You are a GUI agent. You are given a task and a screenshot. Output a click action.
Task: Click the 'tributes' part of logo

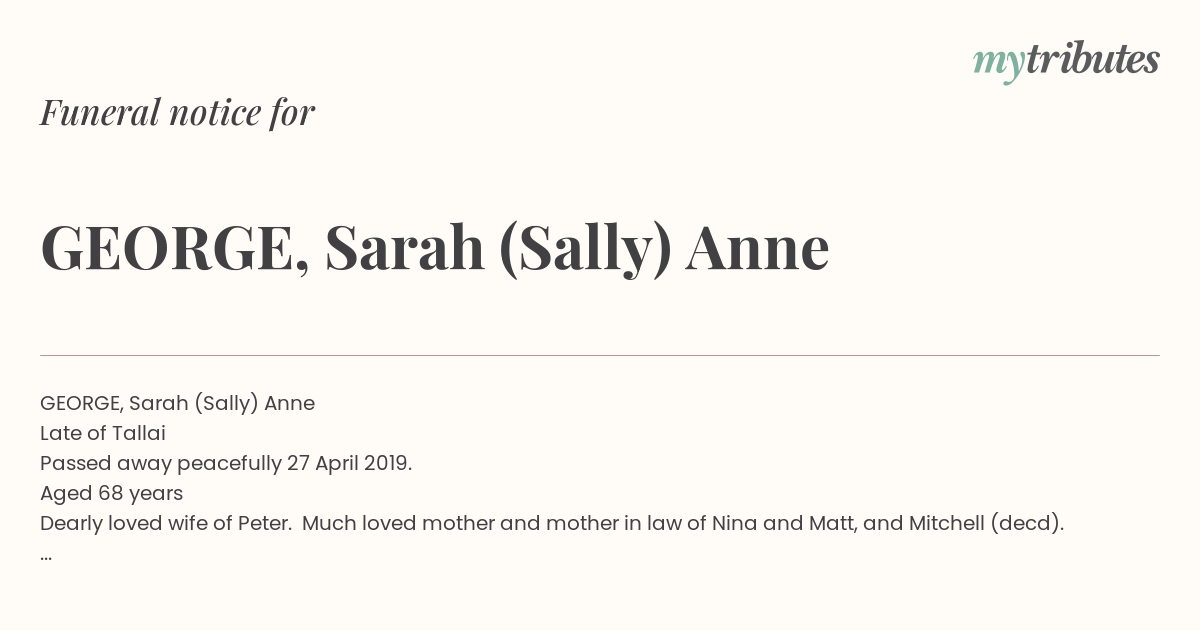click(1092, 59)
